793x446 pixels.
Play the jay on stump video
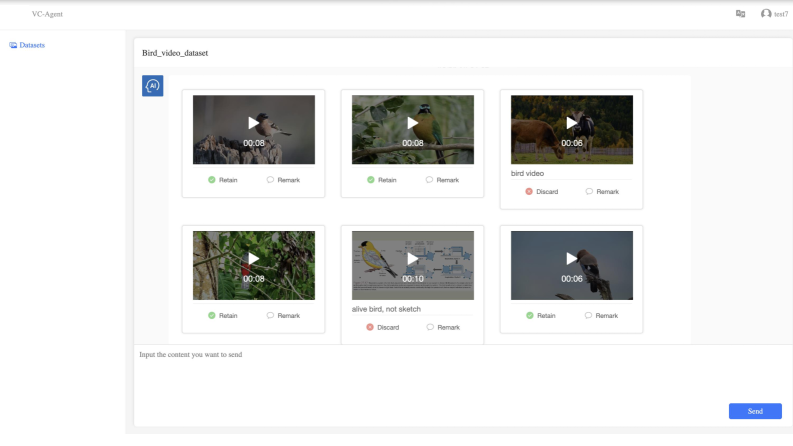point(253,123)
